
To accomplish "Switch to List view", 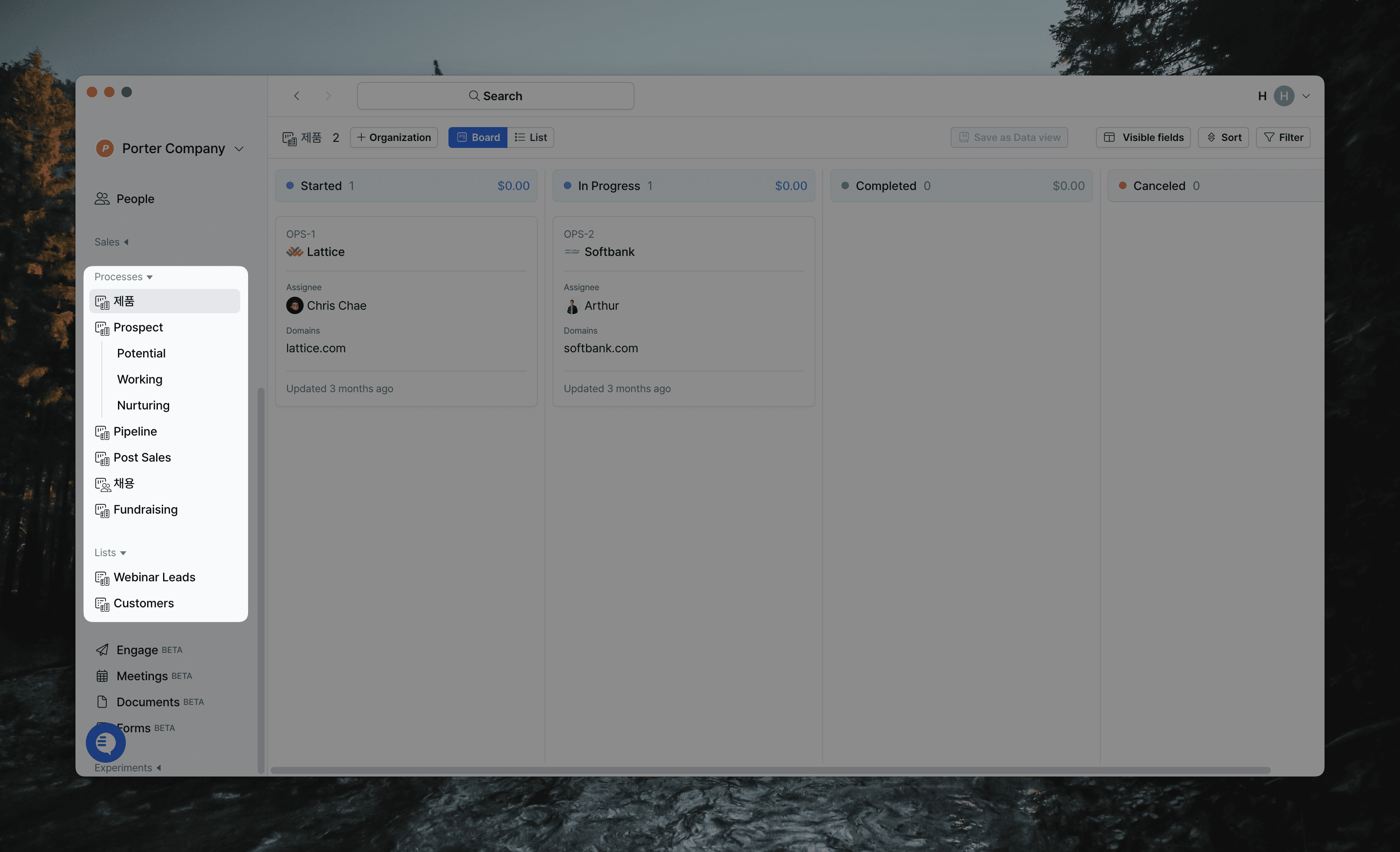I will click(x=531, y=137).
